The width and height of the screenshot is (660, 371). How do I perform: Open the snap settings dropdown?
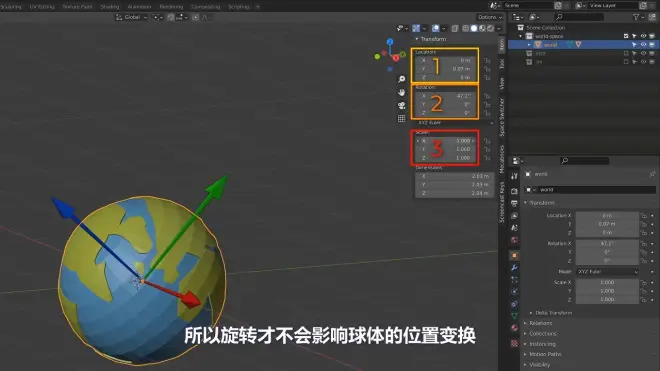[x=182, y=17]
